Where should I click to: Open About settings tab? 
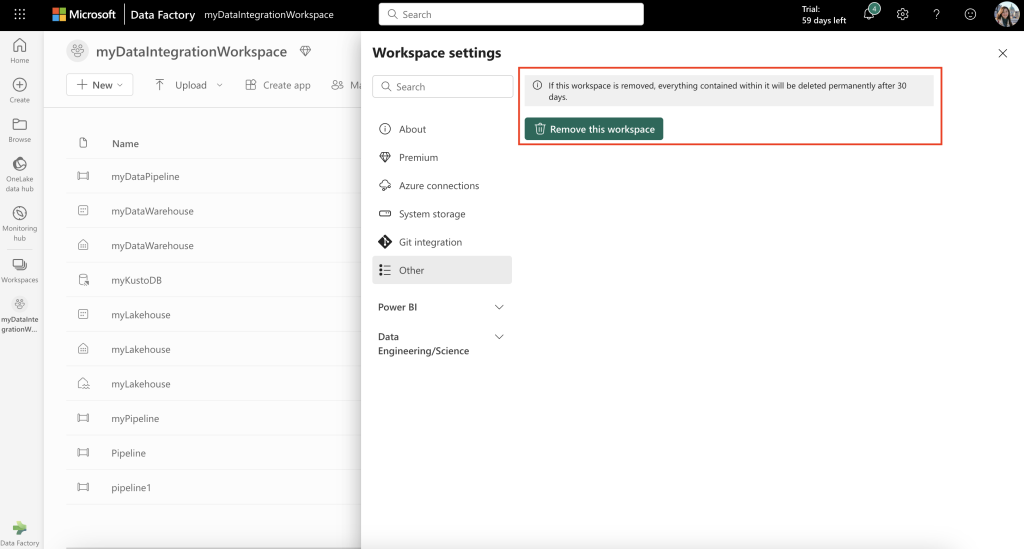(442, 129)
